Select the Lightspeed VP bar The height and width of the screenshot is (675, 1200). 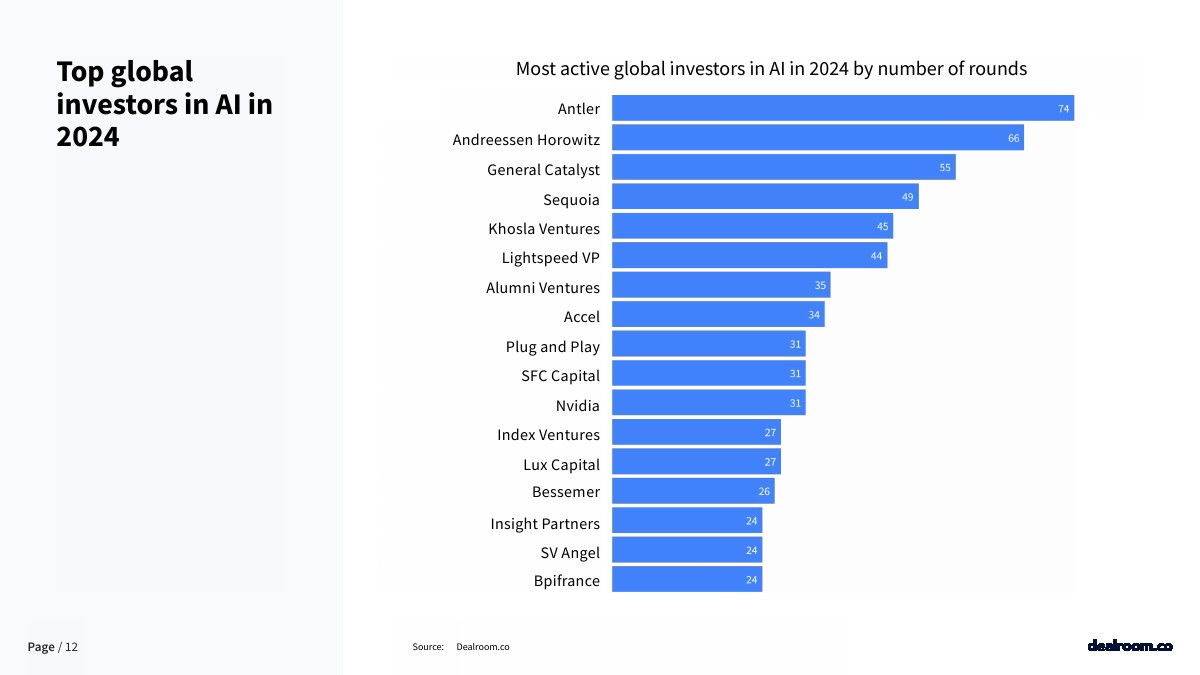point(749,256)
